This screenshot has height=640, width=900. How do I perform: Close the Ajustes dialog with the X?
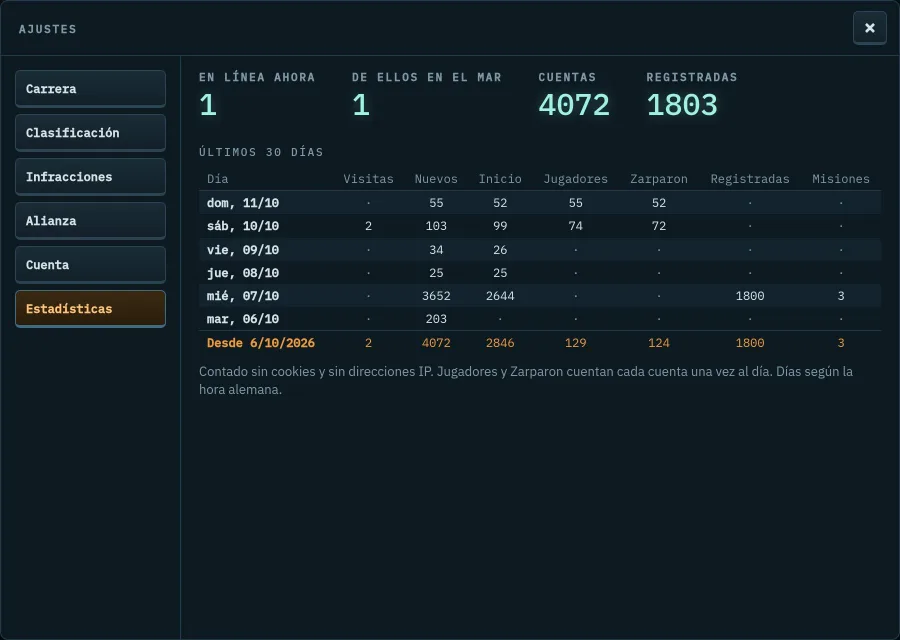870,28
